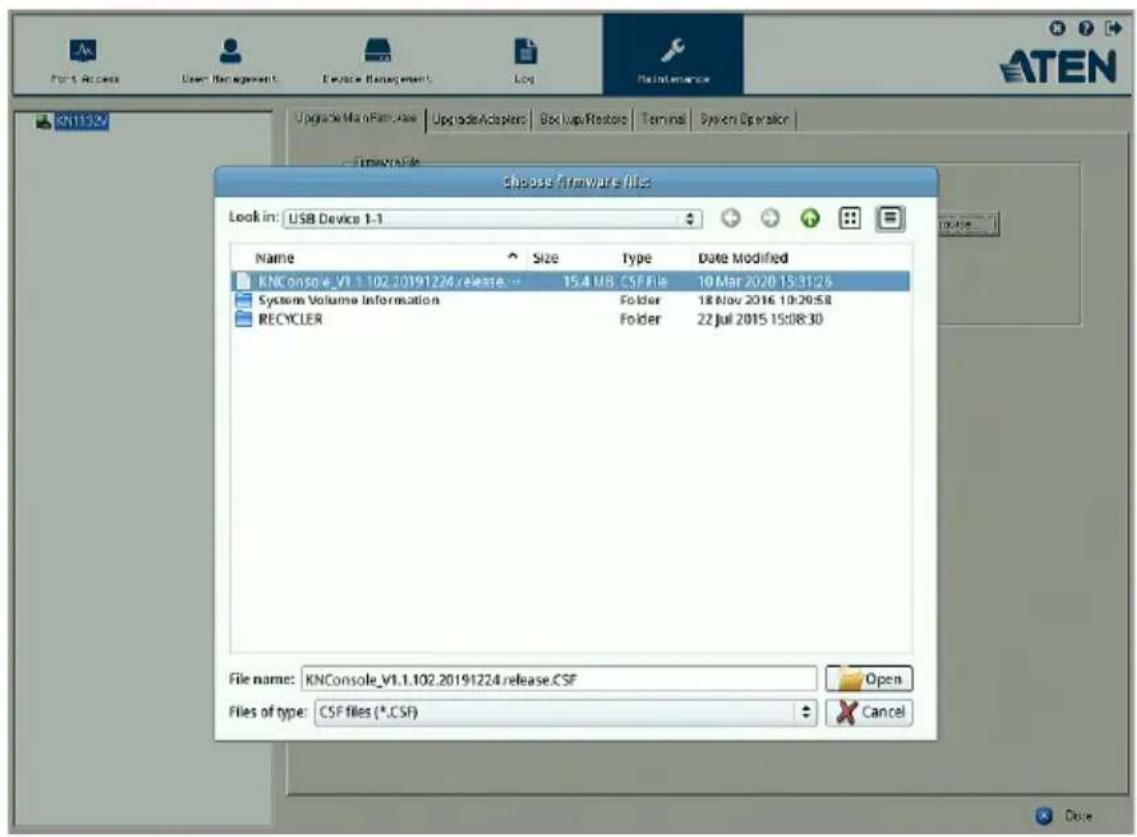Image resolution: width=1137 pixels, height=837 pixels.
Task: Click the round icon left of help
Action: point(1058,28)
